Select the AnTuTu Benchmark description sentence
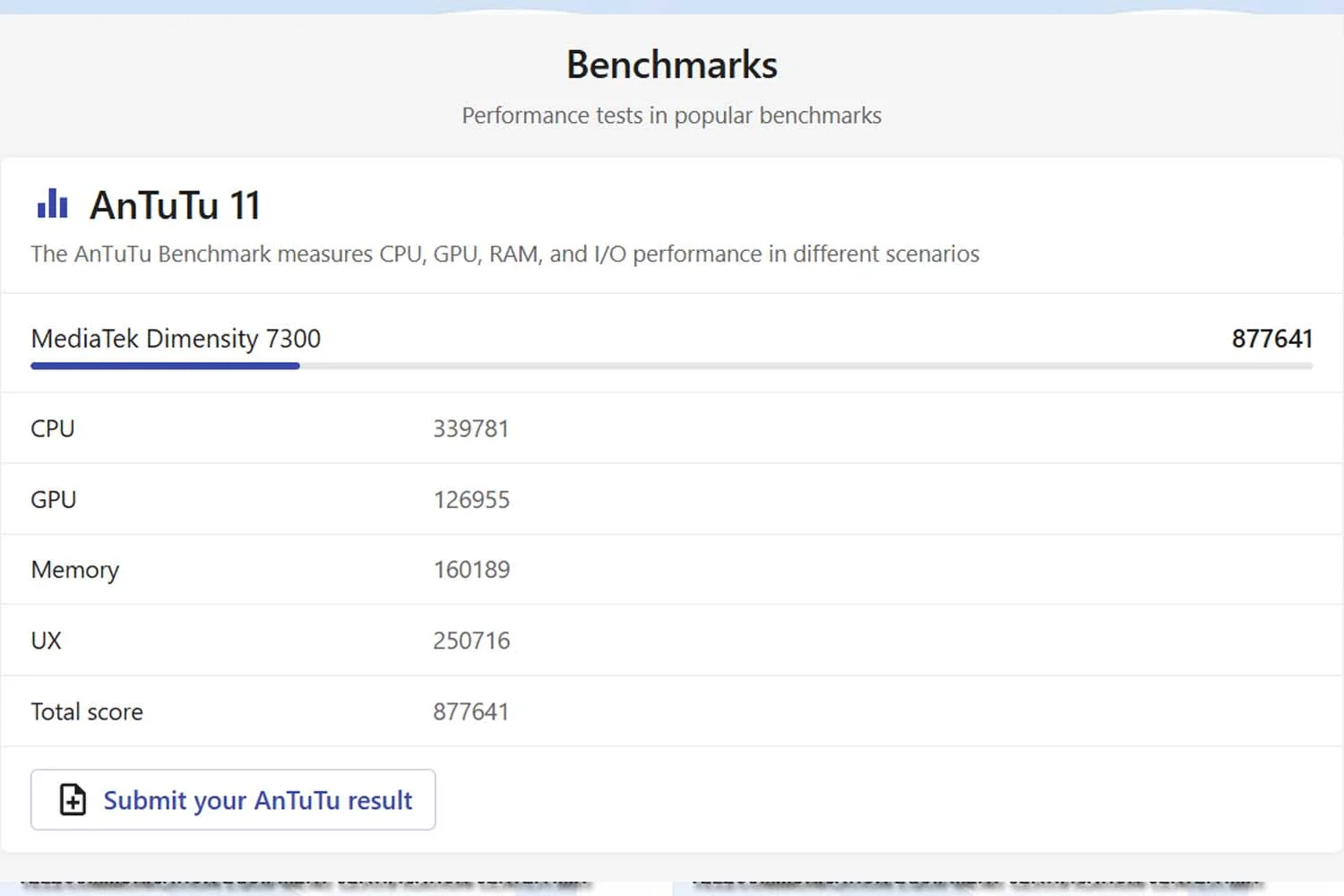This screenshot has height=896, width=1344. (504, 254)
